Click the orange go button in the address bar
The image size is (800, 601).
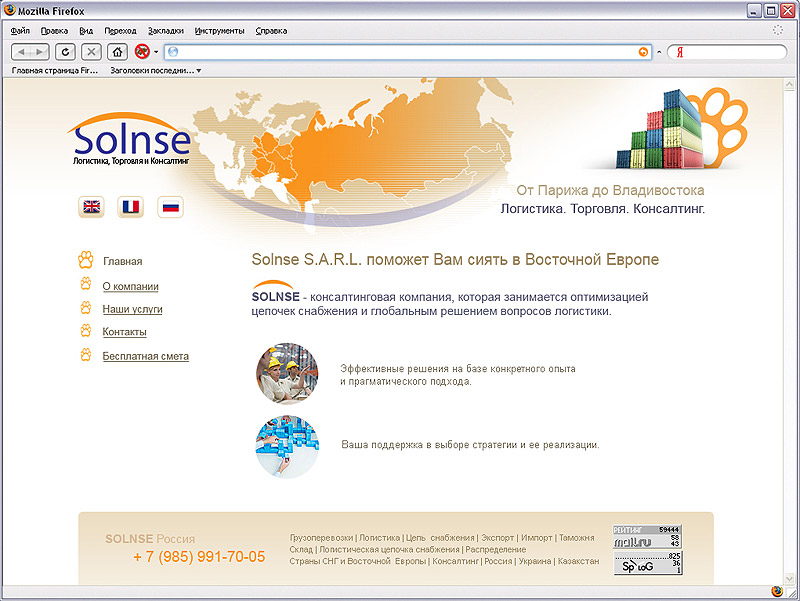[x=643, y=52]
